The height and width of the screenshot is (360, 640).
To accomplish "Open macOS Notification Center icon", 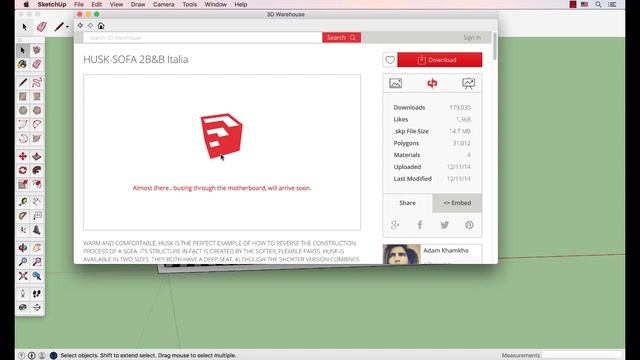I will click(x=612, y=4).
